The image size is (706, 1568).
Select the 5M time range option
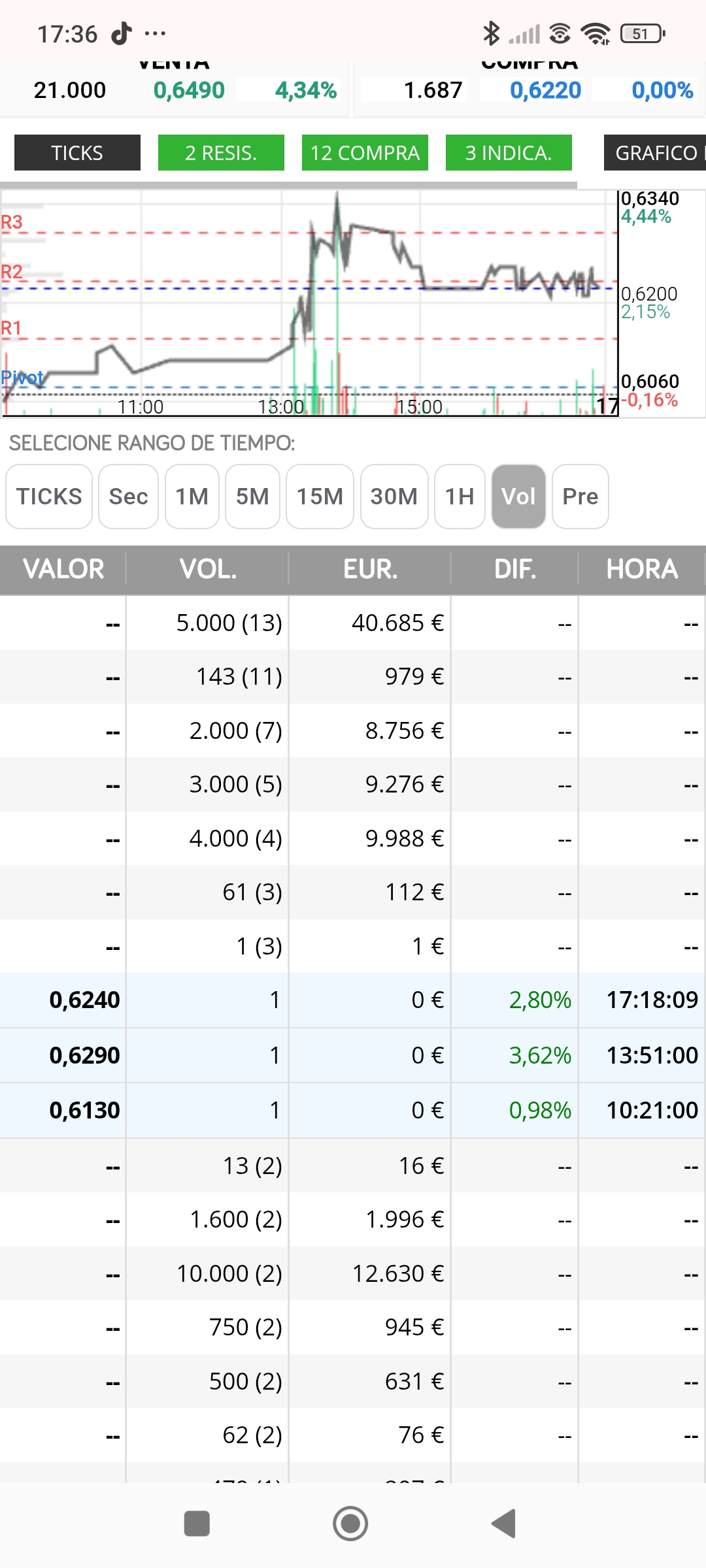(x=252, y=497)
